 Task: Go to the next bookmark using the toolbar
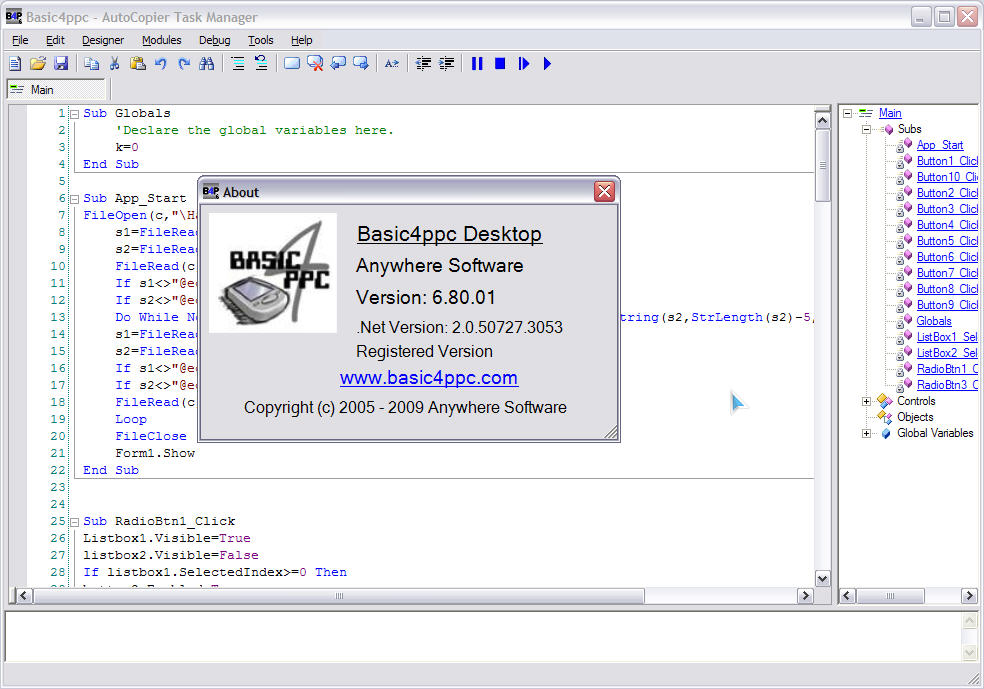pyautogui.click(x=361, y=63)
